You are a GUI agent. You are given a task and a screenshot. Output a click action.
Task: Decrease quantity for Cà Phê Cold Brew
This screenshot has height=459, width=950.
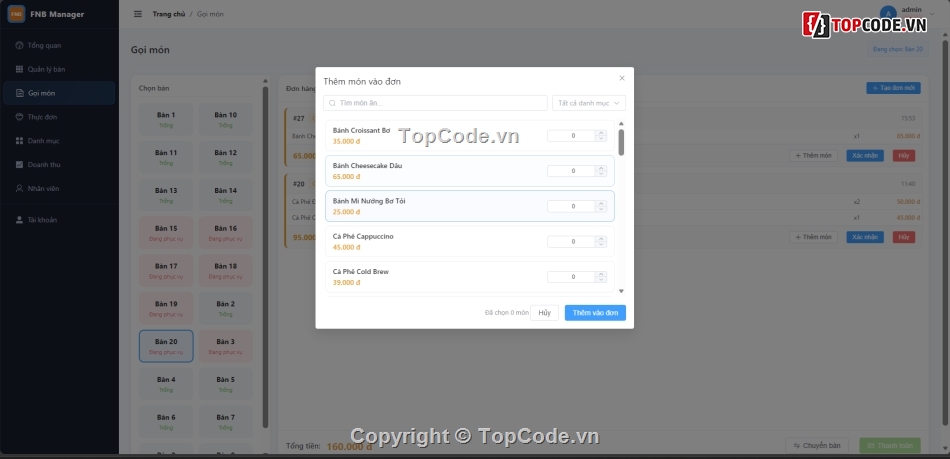click(600, 279)
